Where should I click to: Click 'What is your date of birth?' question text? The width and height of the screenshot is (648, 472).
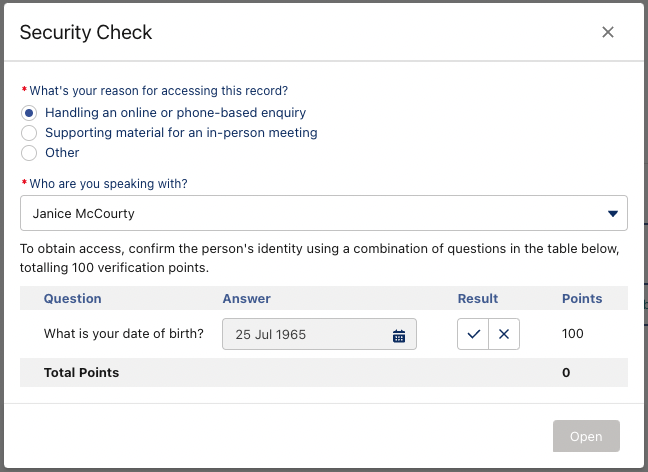tap(124, 334)
